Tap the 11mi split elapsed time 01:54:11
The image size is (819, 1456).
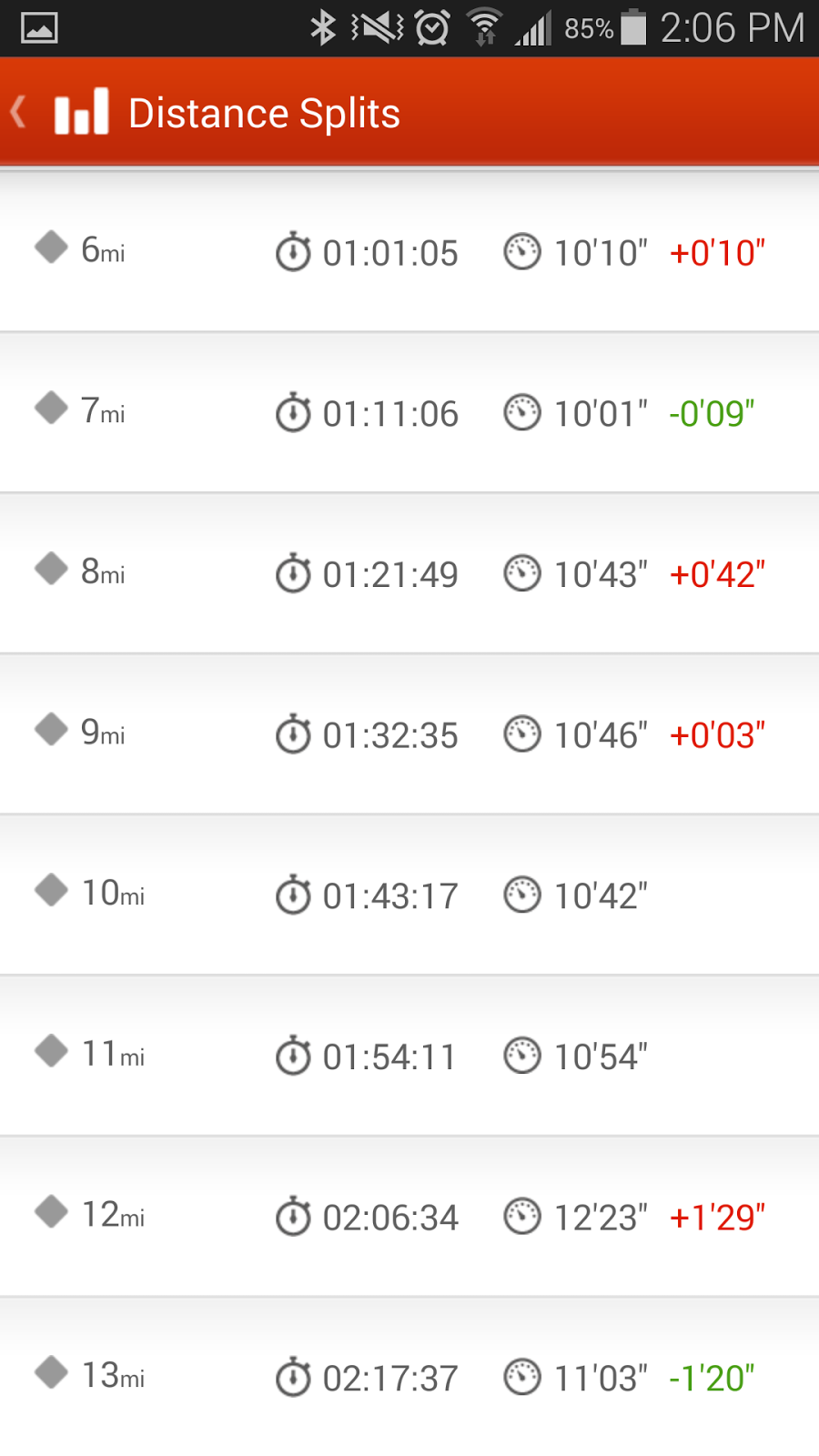point(389,1057)
